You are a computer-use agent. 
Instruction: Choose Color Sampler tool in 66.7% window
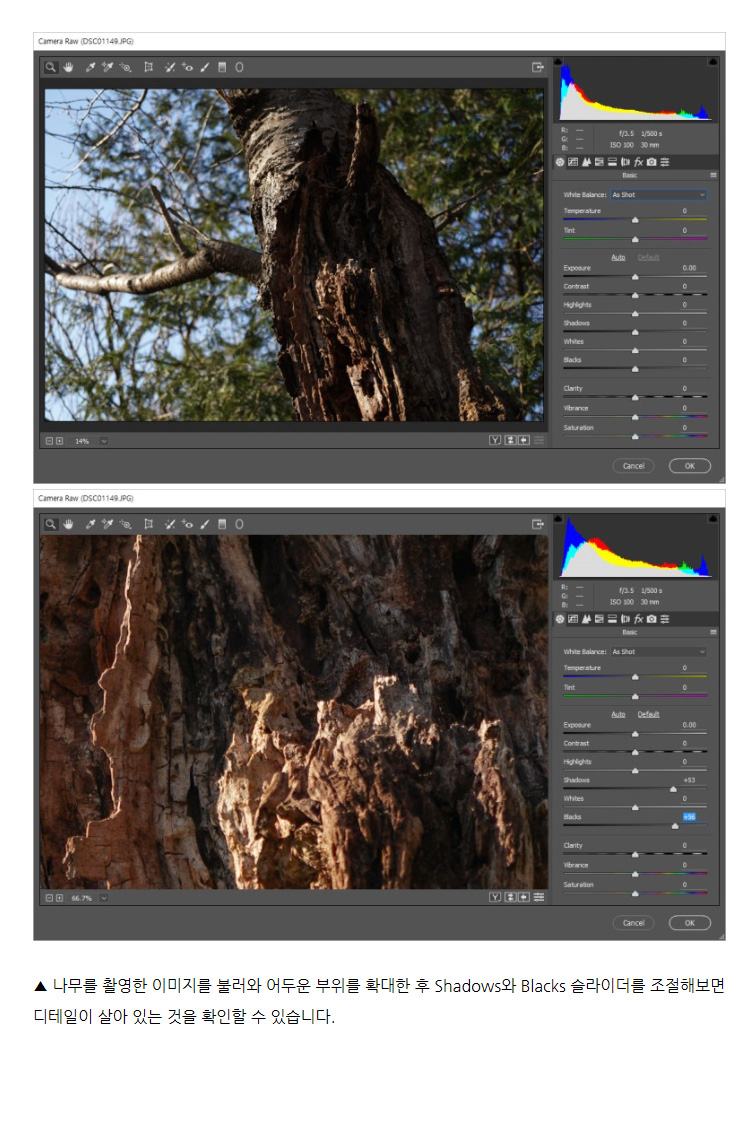pyautogui.click(x=107, y=524)
